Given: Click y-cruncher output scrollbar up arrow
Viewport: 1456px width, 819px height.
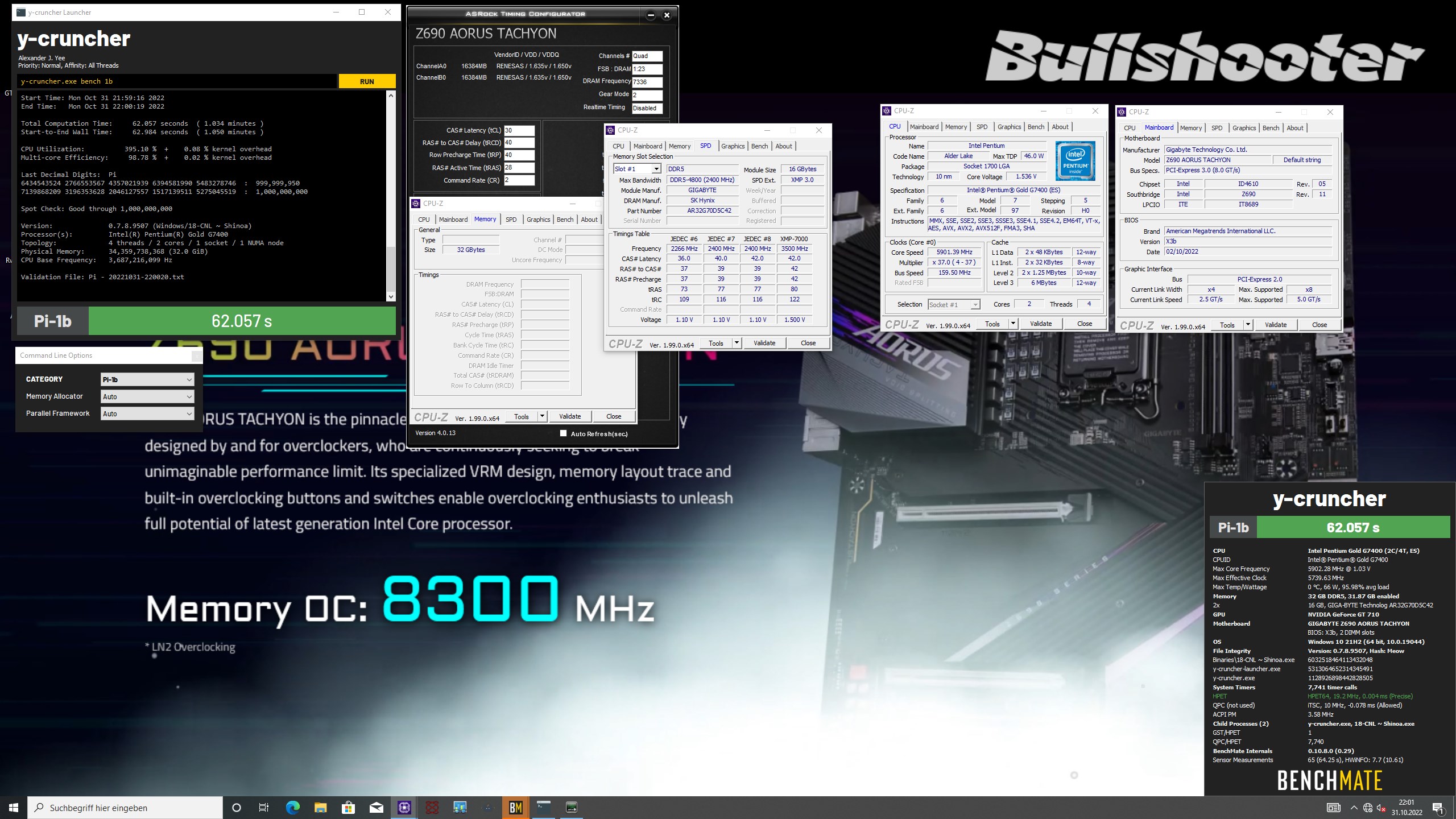Looking at the screenshot, I should click(x=391, y=95).
